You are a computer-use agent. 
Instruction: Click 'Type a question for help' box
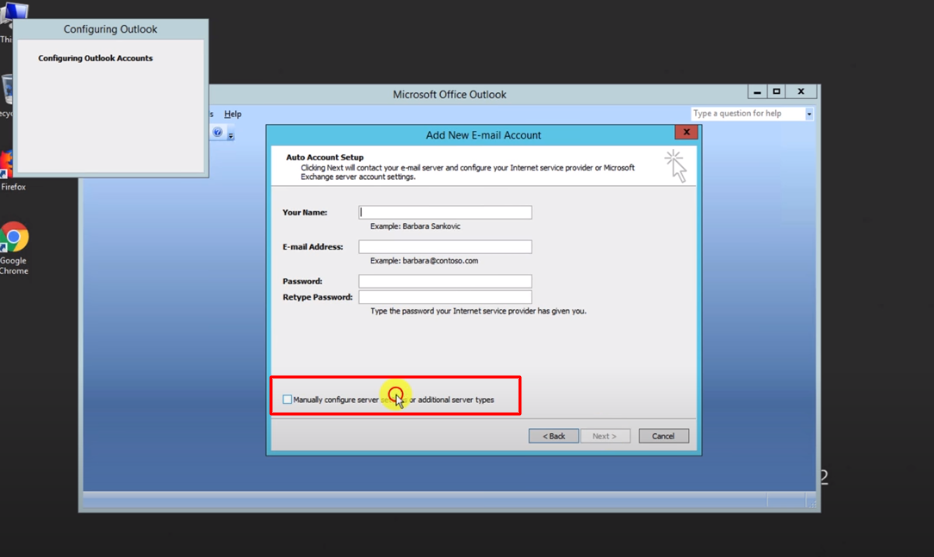748,113
